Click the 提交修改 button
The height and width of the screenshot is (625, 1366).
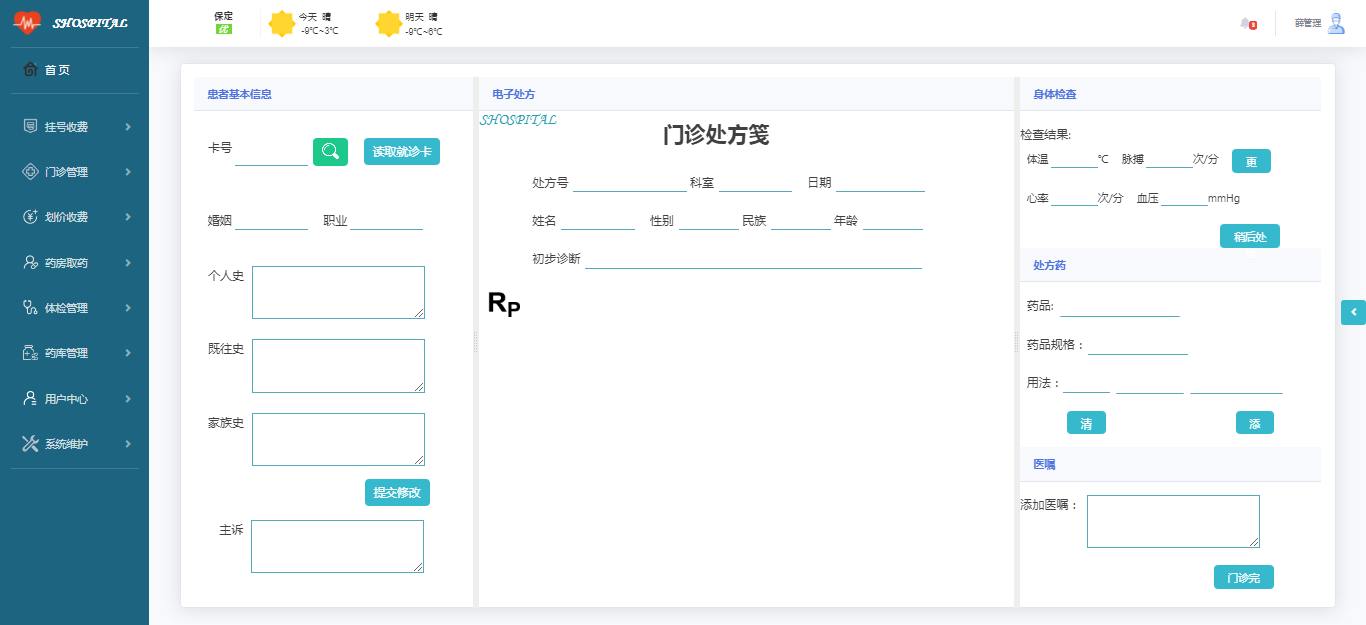coord(397,493)
